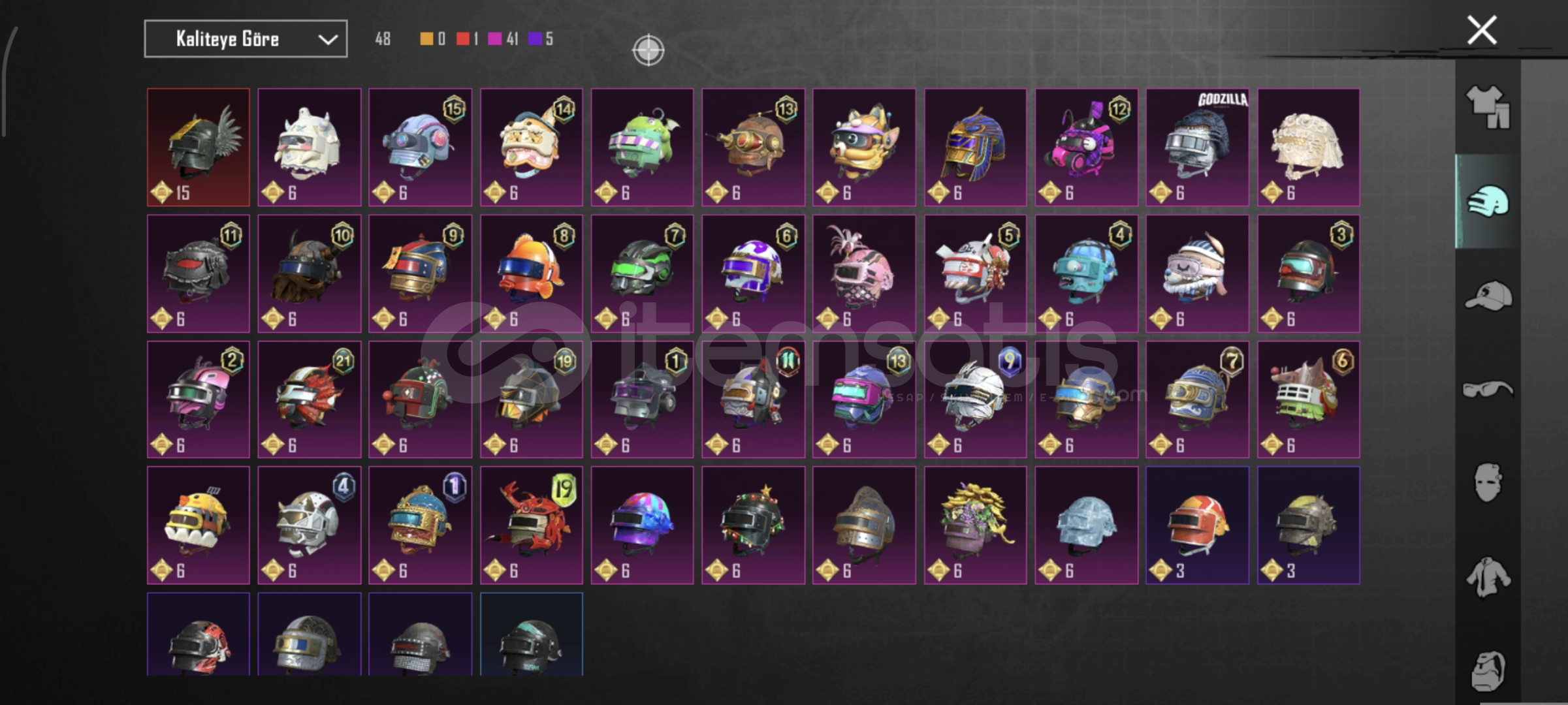Close the inventory with the X button
Viewport: 1568px width, 705px height.
[x=1481, y=30]
